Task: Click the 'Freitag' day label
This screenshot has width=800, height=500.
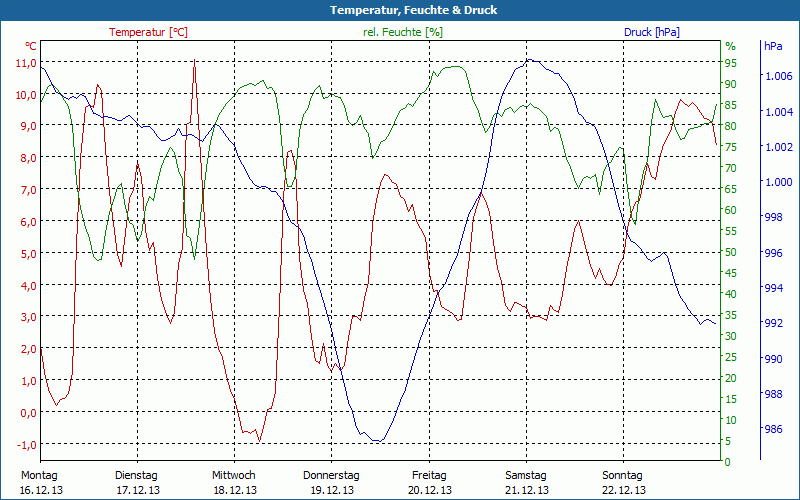Action: [x=429, y=476]
